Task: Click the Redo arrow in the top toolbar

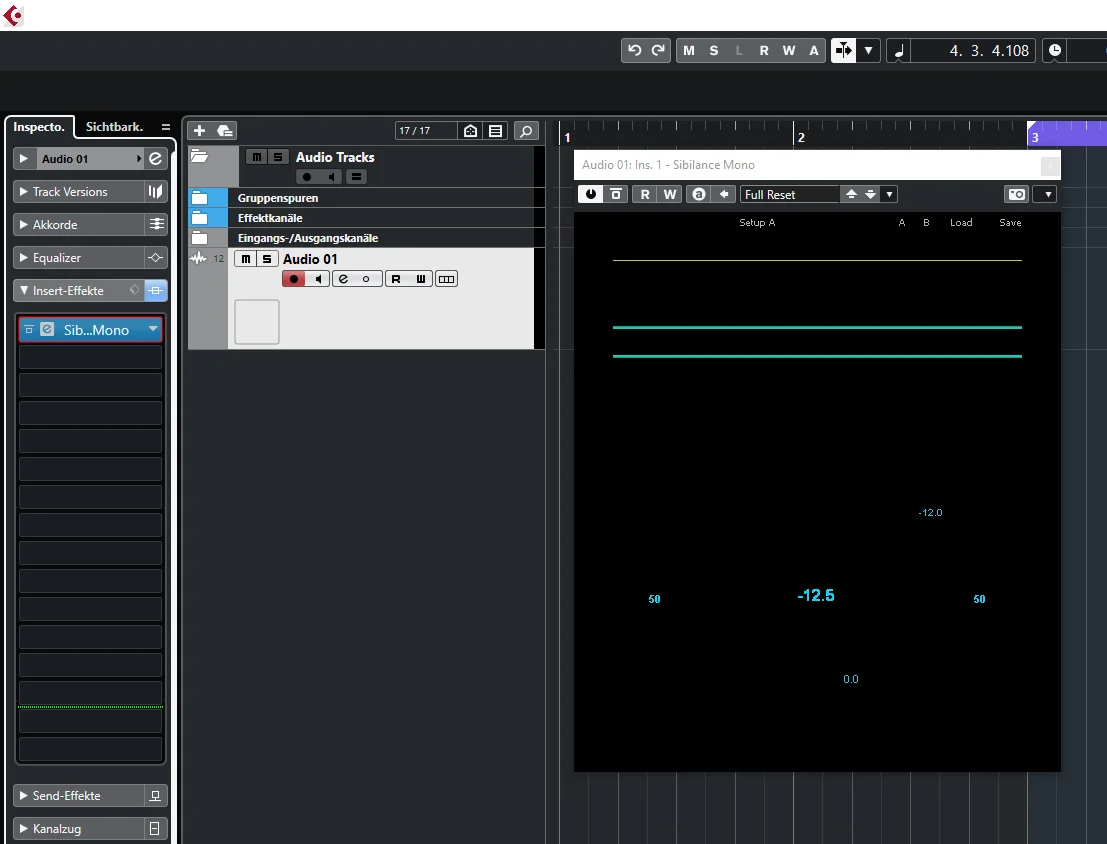Action: tap(658, 50)
